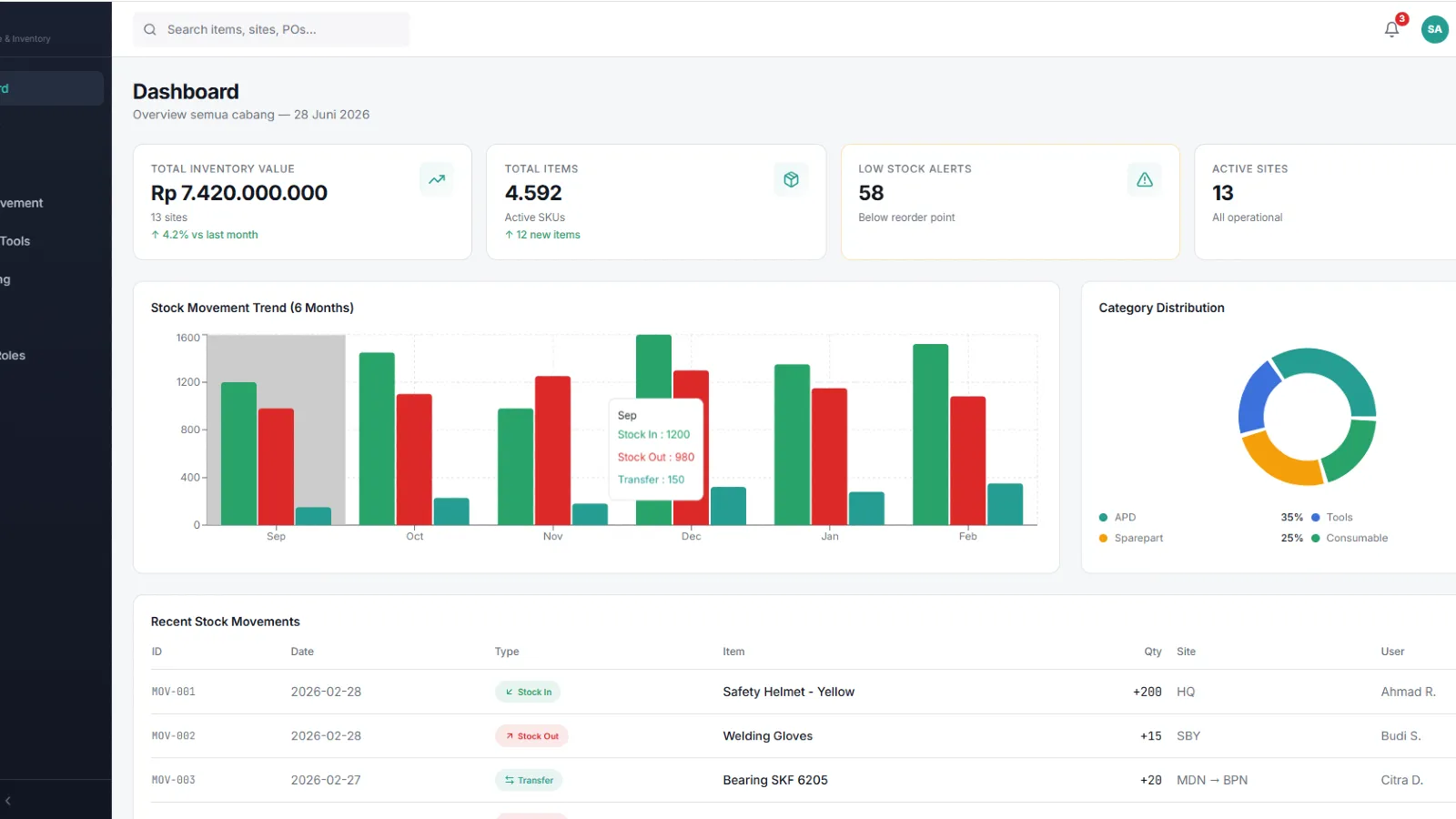Focus the search items, sites, POs field
The width and height of the screenshot is (1456, 819).
tap(271, 29)
